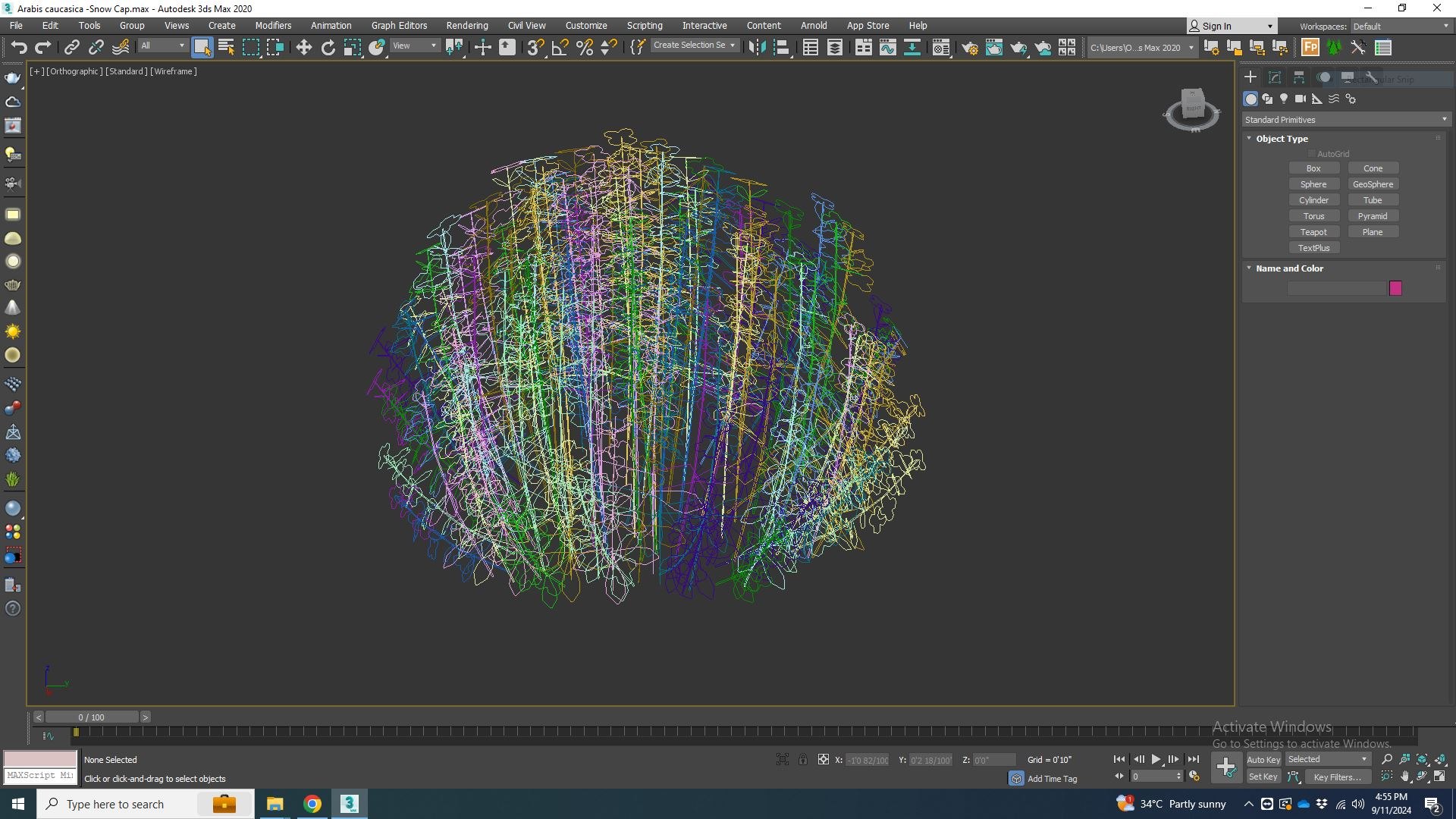Switch to Lights category icon
Screen dimensions: 1456x819
(1284, 99)
